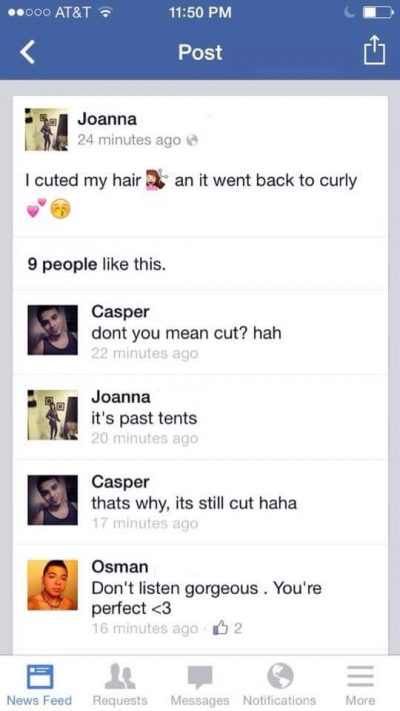
Task: Click Casper's name on 'thats why' comment
Action: [121, 482]
